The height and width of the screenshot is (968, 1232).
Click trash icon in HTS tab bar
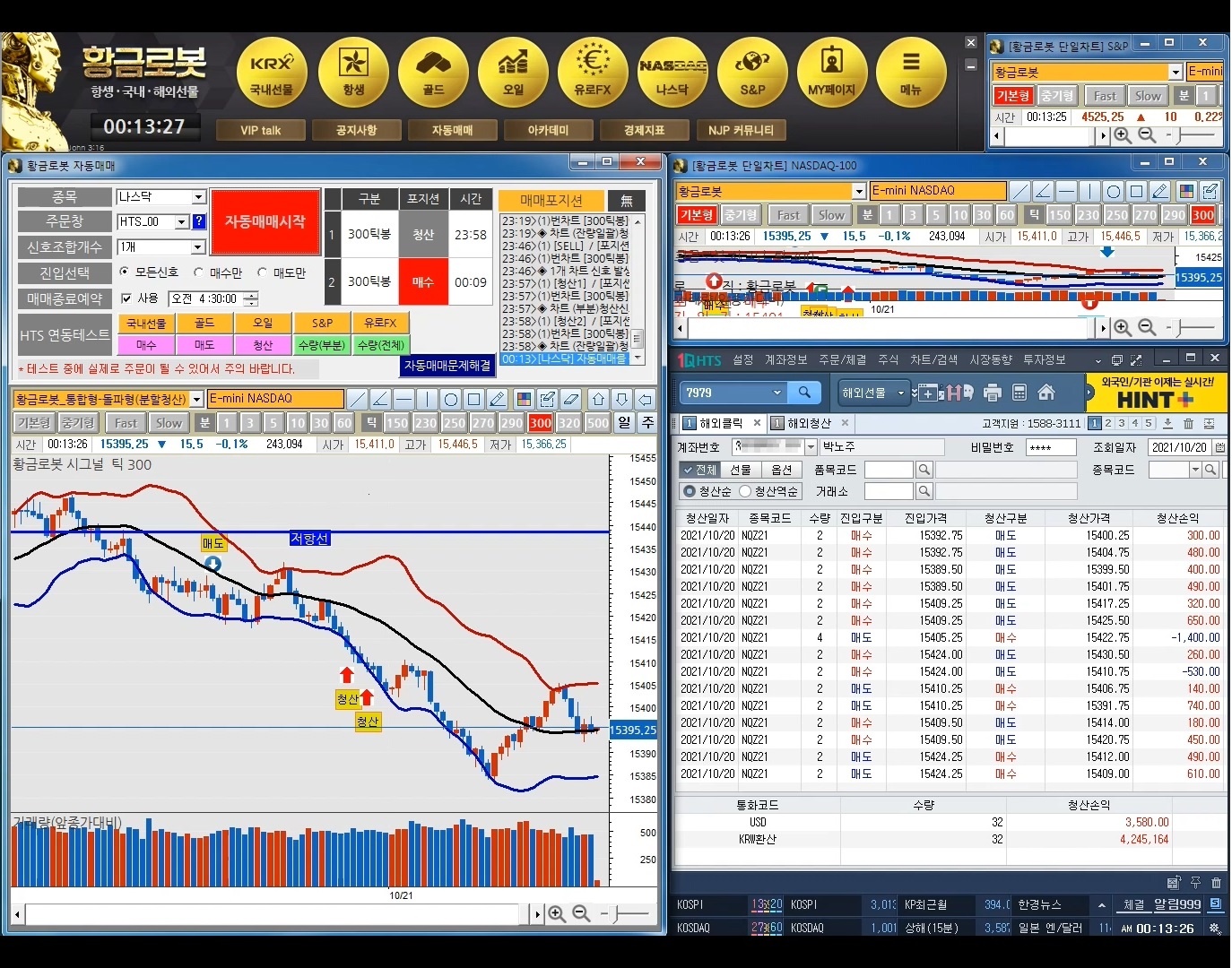[x=1188, y=423]
